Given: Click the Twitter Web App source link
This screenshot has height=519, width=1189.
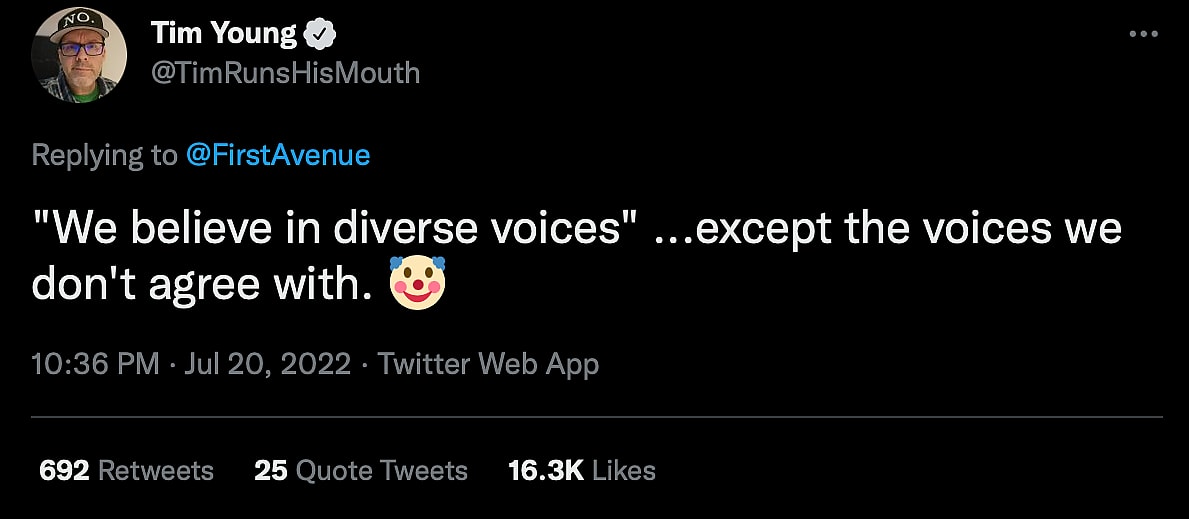Looking at the screenshot, I should tap(488, 364).
